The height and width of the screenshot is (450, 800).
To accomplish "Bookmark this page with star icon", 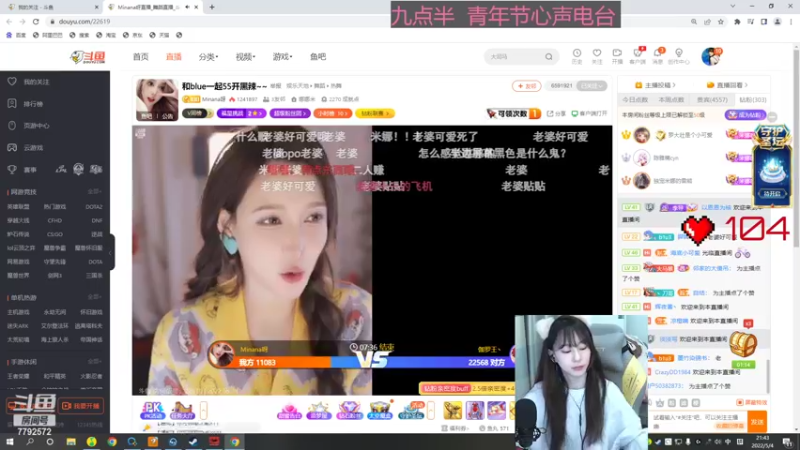I will (720, 21).
